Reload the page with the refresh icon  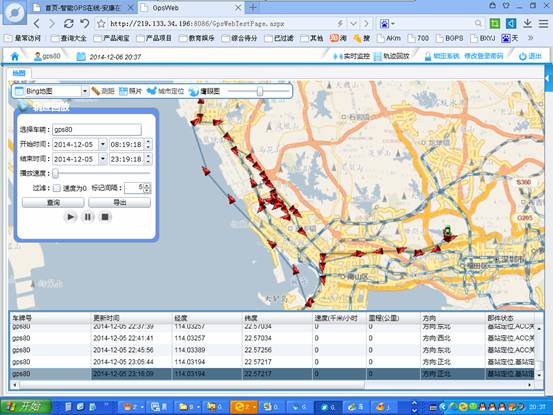[68, 24]
